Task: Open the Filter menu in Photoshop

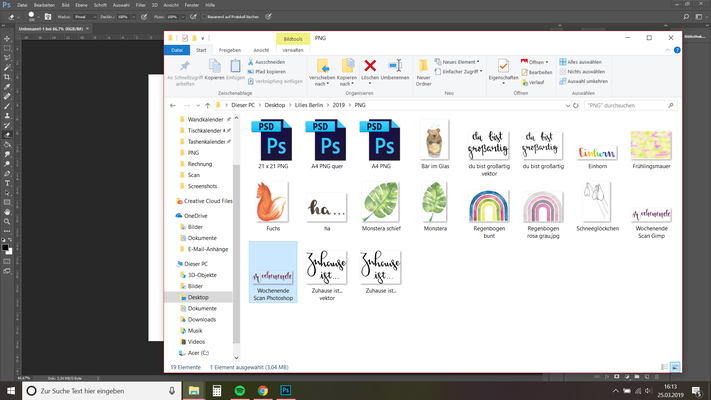Action: pos(139,5)
